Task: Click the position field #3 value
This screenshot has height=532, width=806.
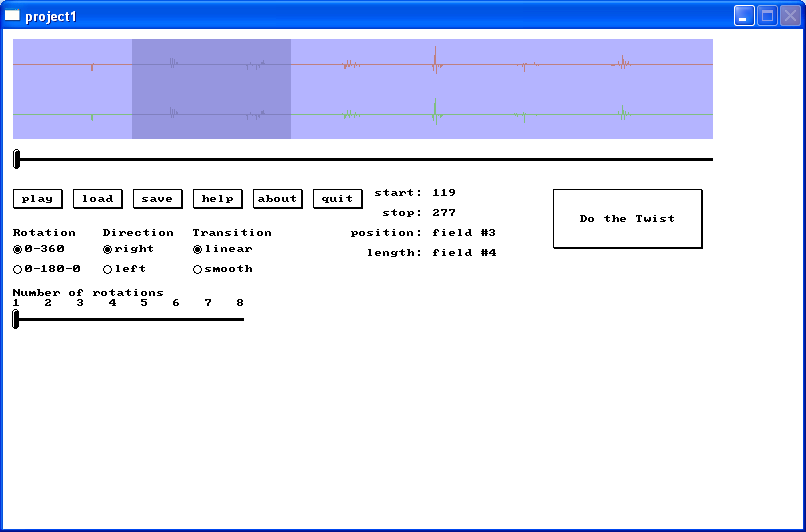Action: pos(464,233)
